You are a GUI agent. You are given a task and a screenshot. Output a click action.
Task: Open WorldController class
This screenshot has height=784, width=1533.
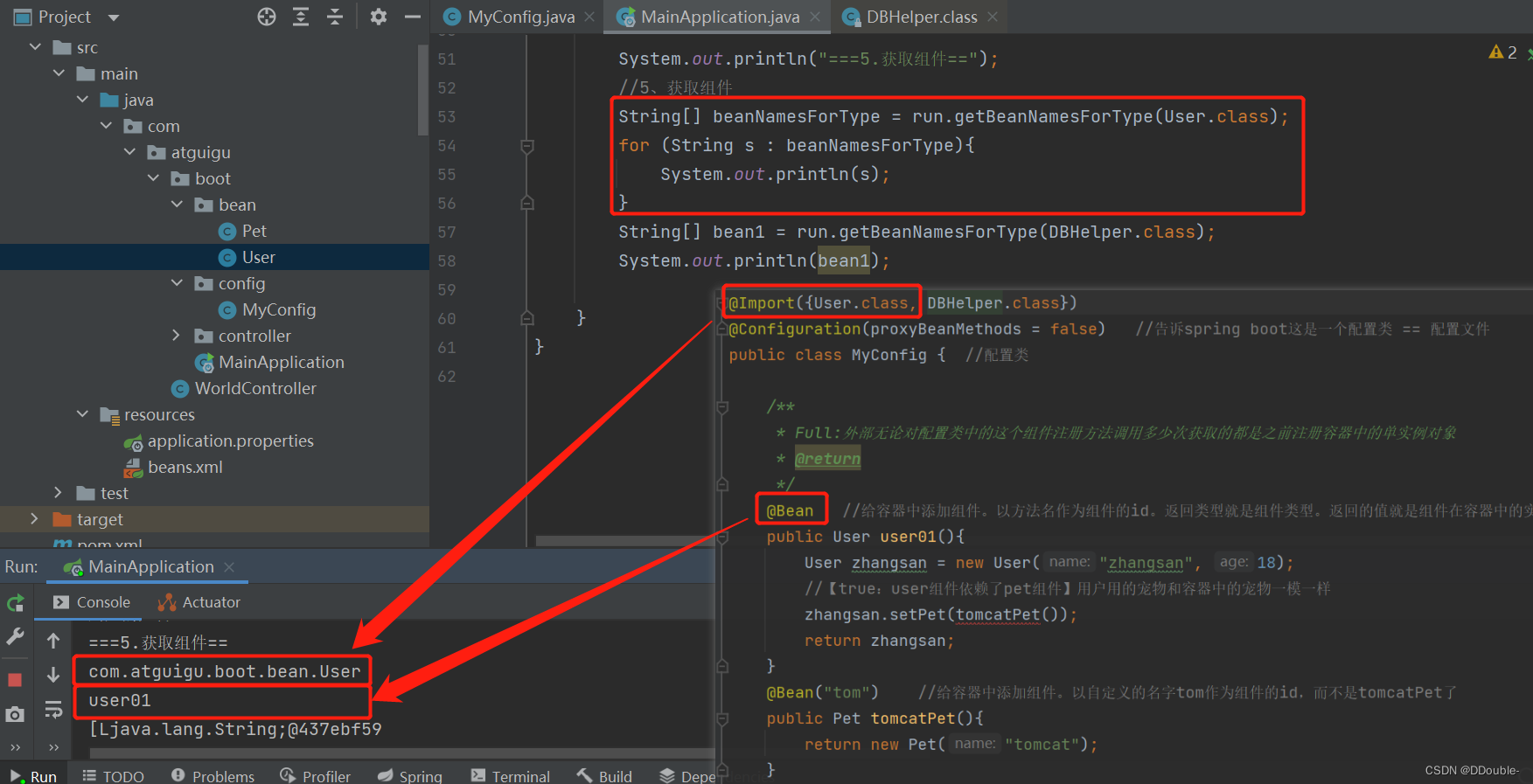click(x=243, y=388)
